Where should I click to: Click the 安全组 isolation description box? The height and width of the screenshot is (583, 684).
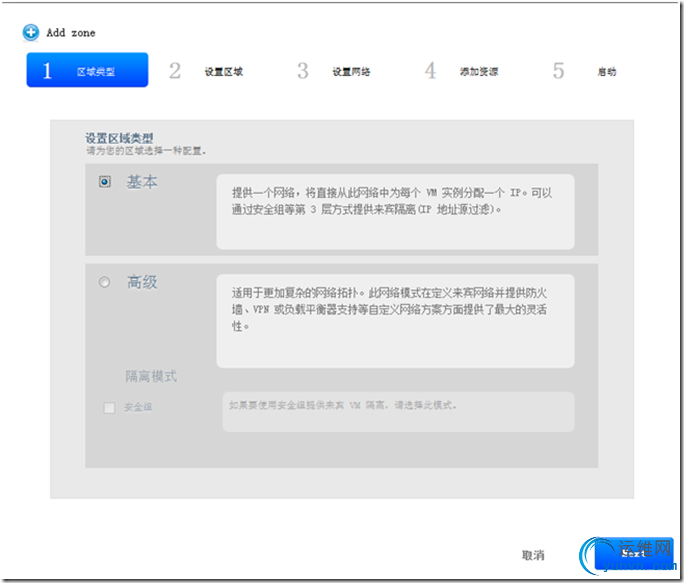click(397, 411)
